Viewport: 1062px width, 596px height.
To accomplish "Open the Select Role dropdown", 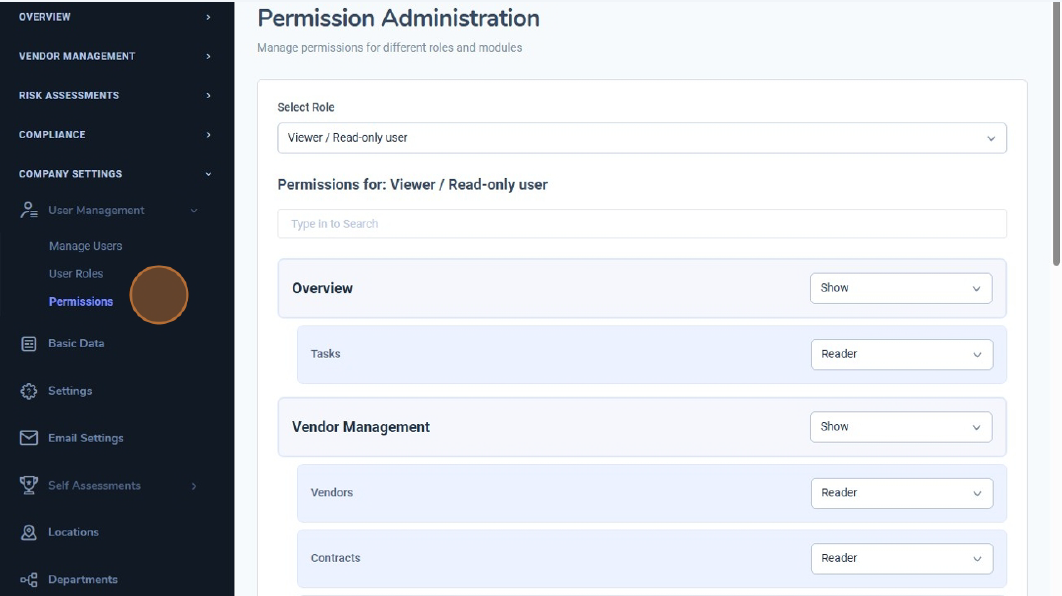I will 641,138.
